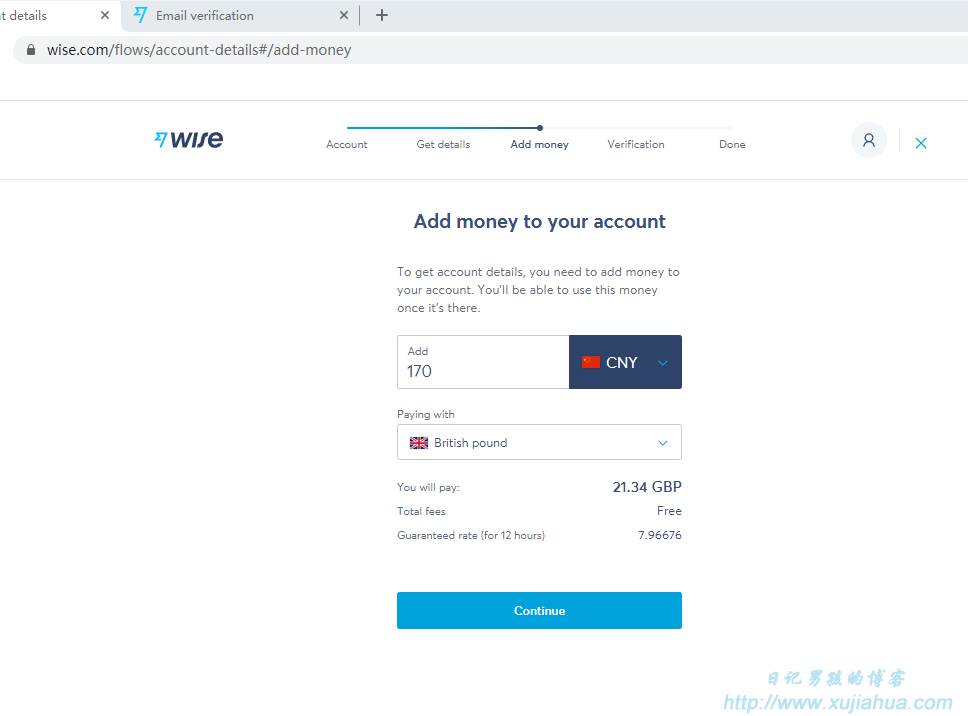Close the Email verification tab
The image size is (968, 716).
pos(344,15)
